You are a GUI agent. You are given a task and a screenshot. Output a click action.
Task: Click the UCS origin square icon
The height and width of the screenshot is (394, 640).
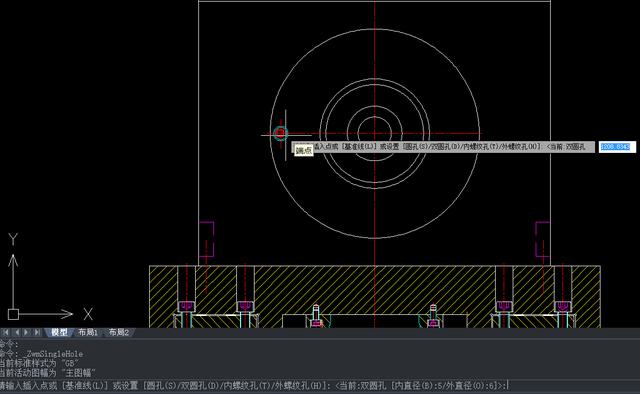(13, 314)
